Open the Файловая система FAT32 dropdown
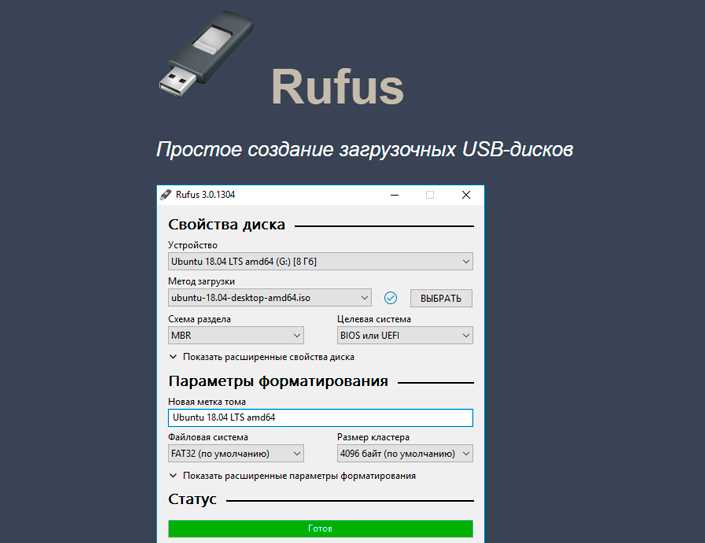The width and height of the screenshot is (705, 543). point(236,454)
